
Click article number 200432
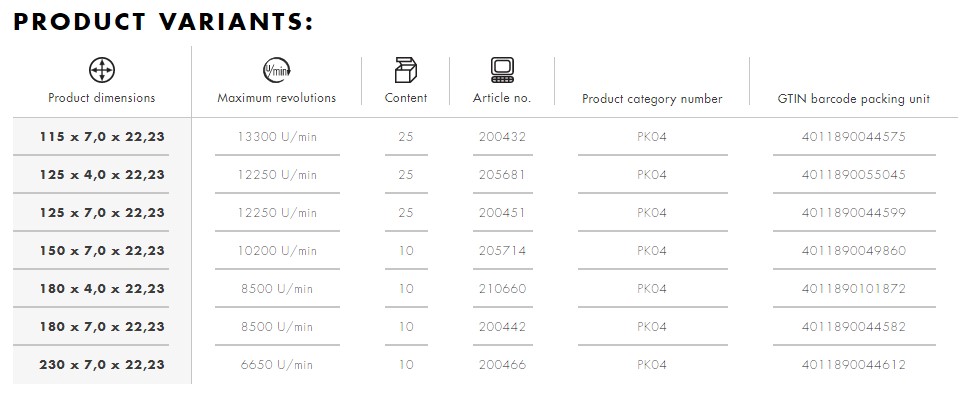coord(502,137)
